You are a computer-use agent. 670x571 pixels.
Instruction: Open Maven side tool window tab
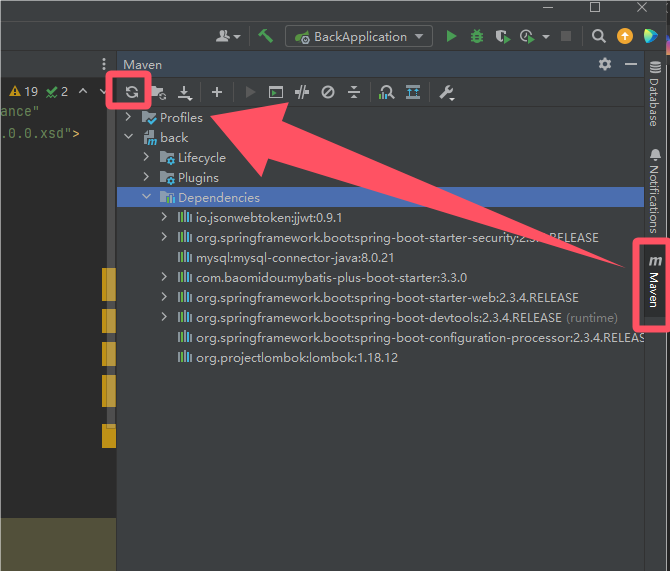pos(654,283)
